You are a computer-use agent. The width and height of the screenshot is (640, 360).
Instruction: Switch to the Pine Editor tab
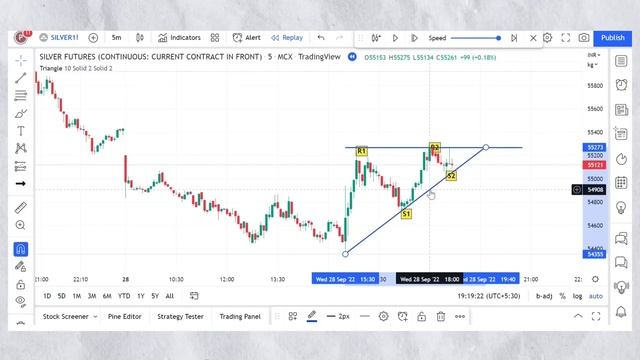[x=124, y=316]
